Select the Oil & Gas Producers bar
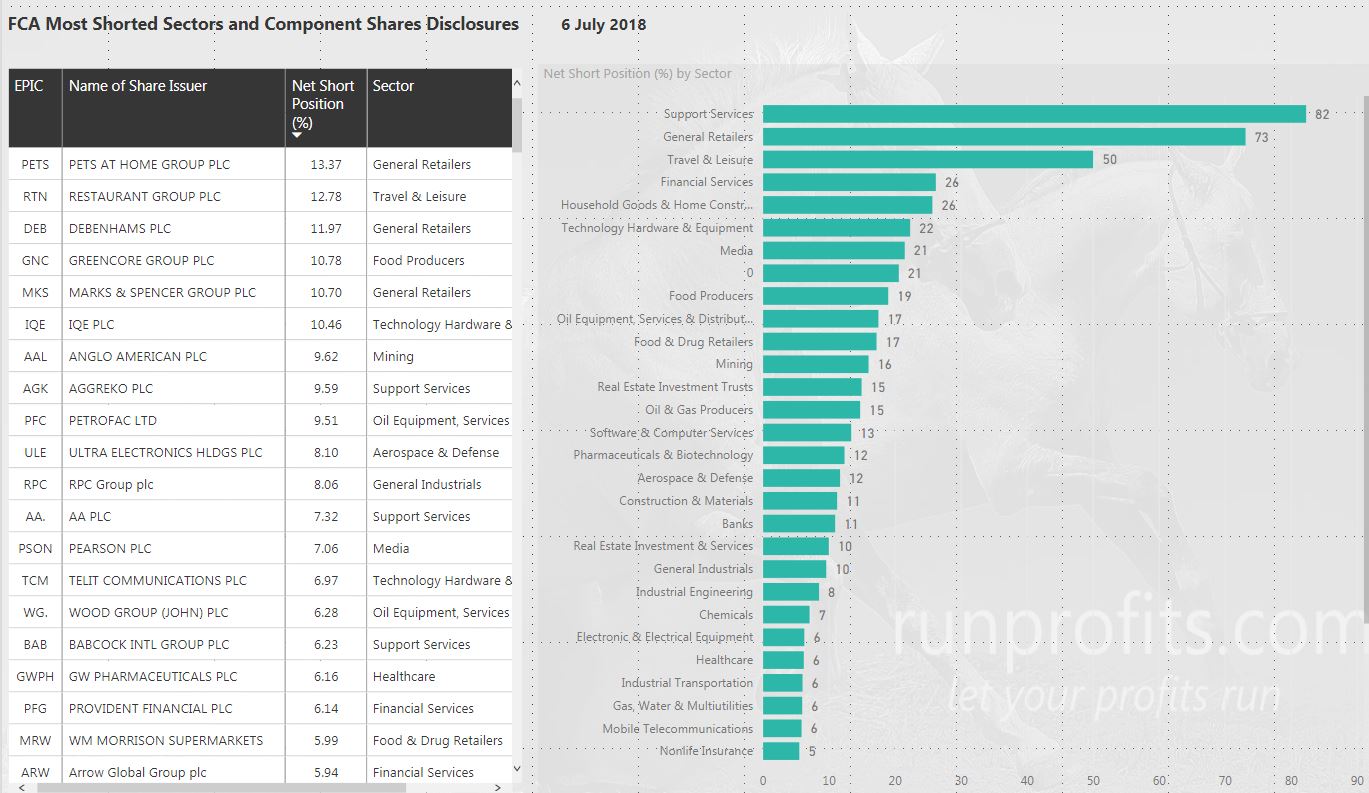 [x=811, y=410]
